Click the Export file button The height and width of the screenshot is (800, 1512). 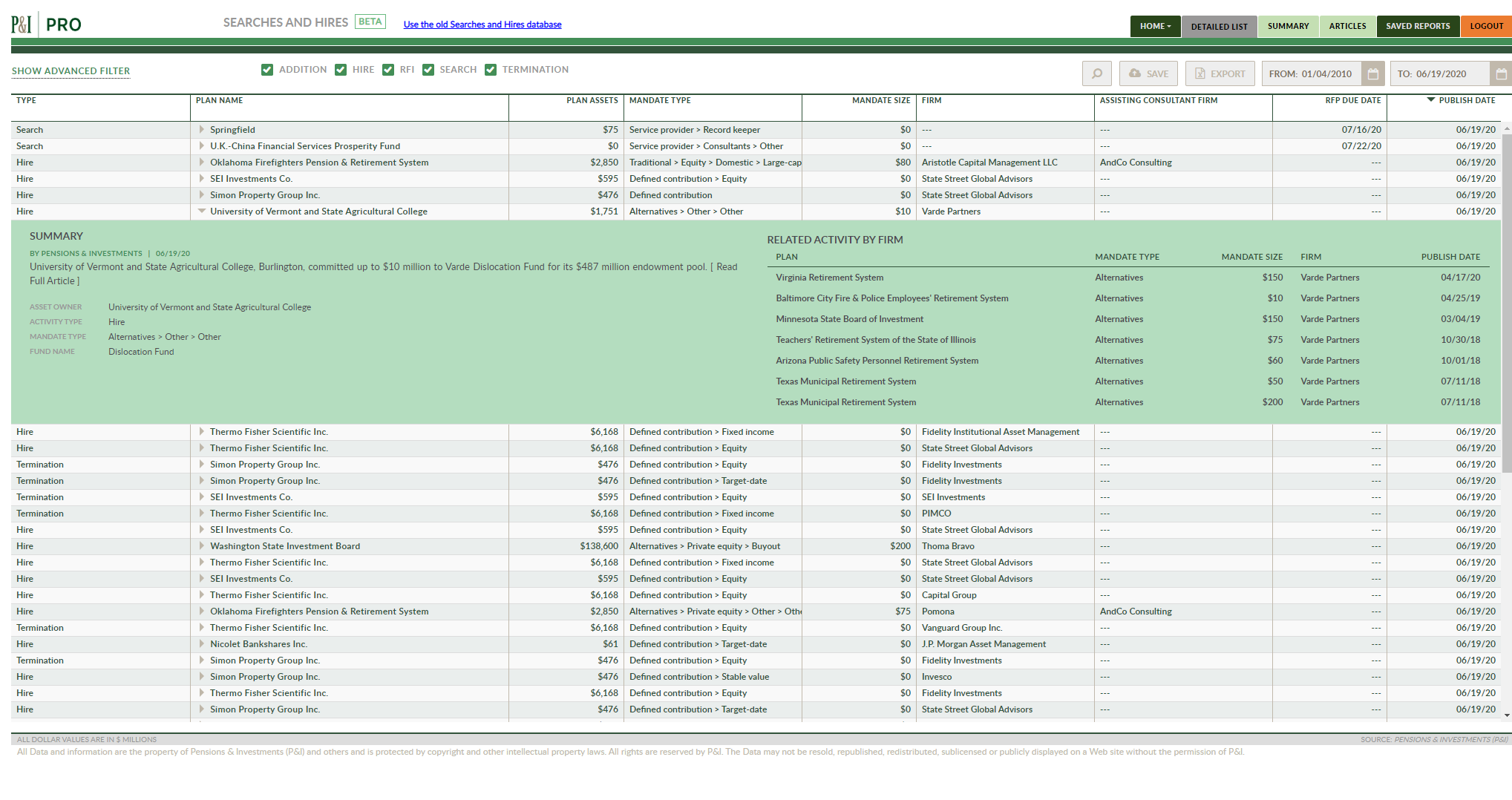tap(1220, 73)
